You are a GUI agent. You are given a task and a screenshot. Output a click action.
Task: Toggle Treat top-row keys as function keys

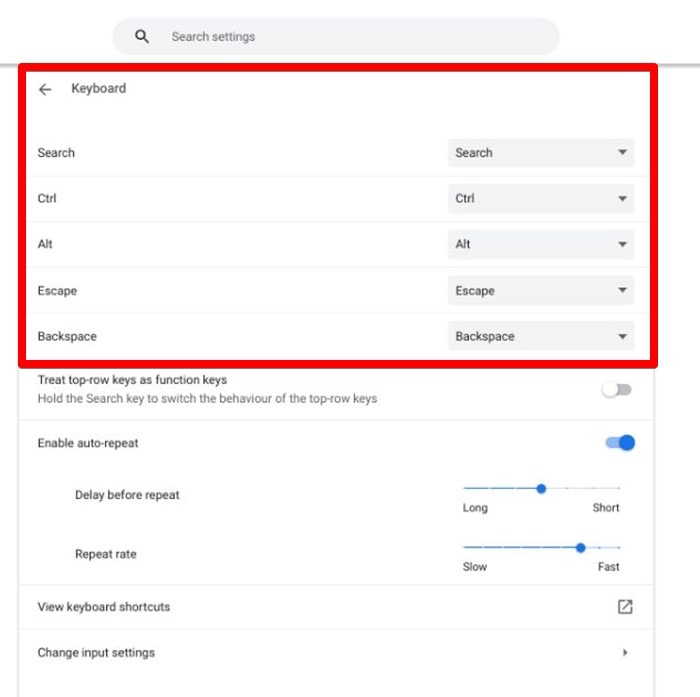(617, 390)
